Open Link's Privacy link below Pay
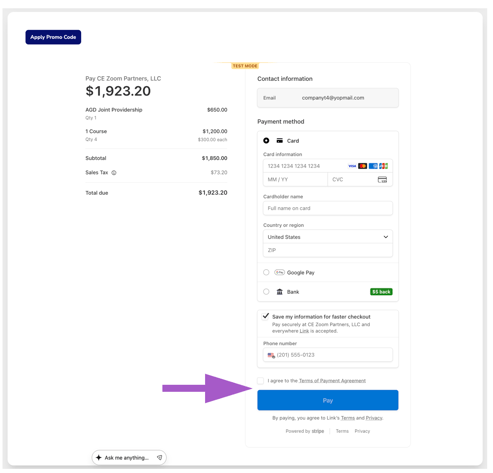The width and height of the screenshot is (493, 473). tap(374, 418)
